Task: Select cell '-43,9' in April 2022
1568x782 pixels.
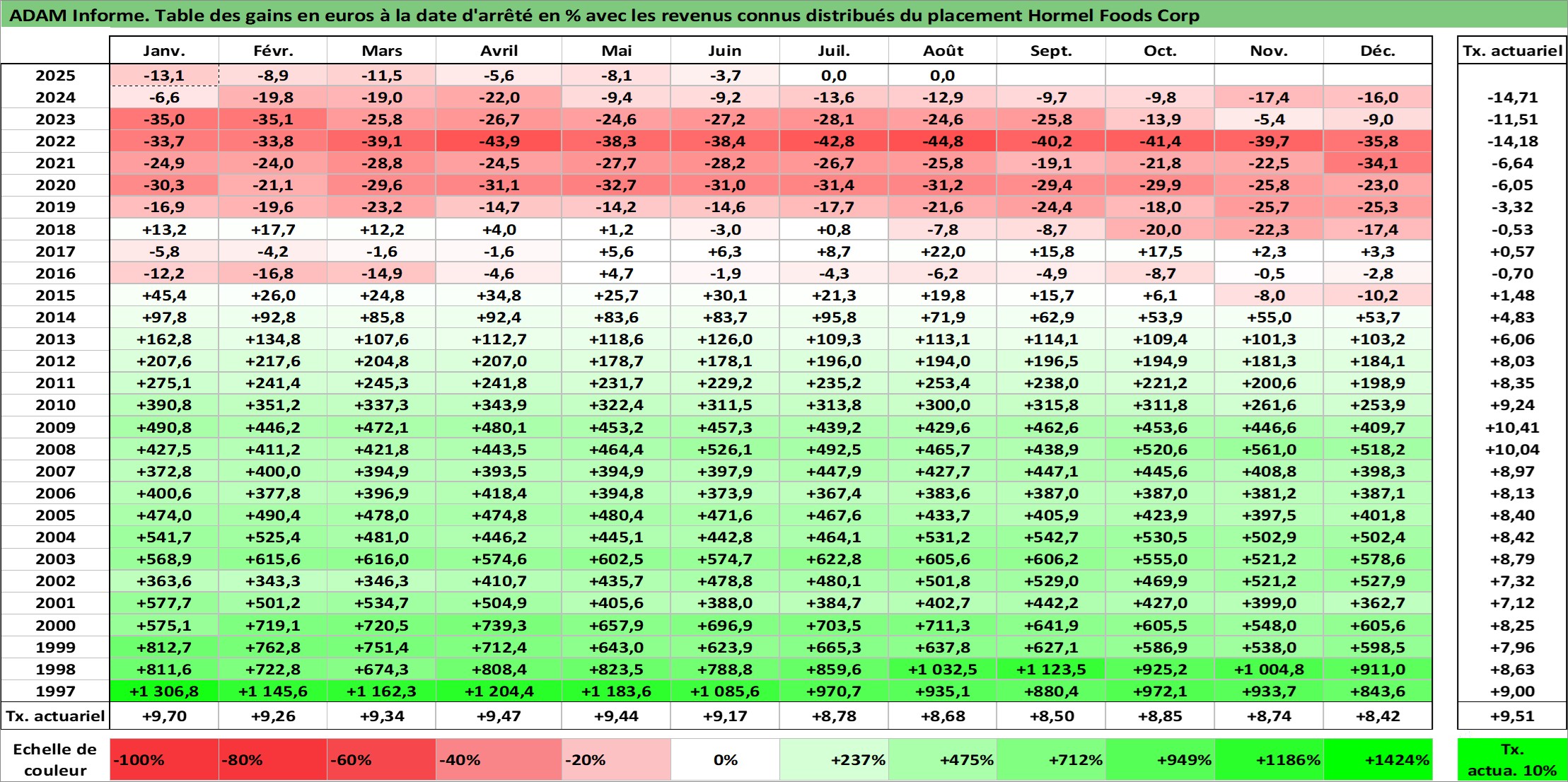Action: (499, 141)
